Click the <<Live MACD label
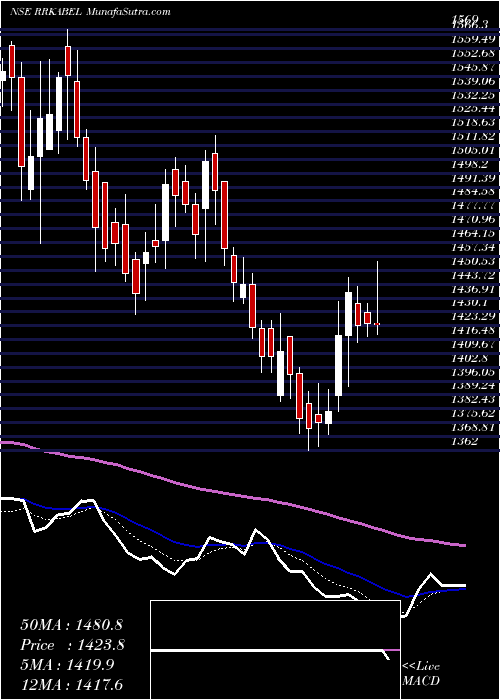 click(421, 673)
